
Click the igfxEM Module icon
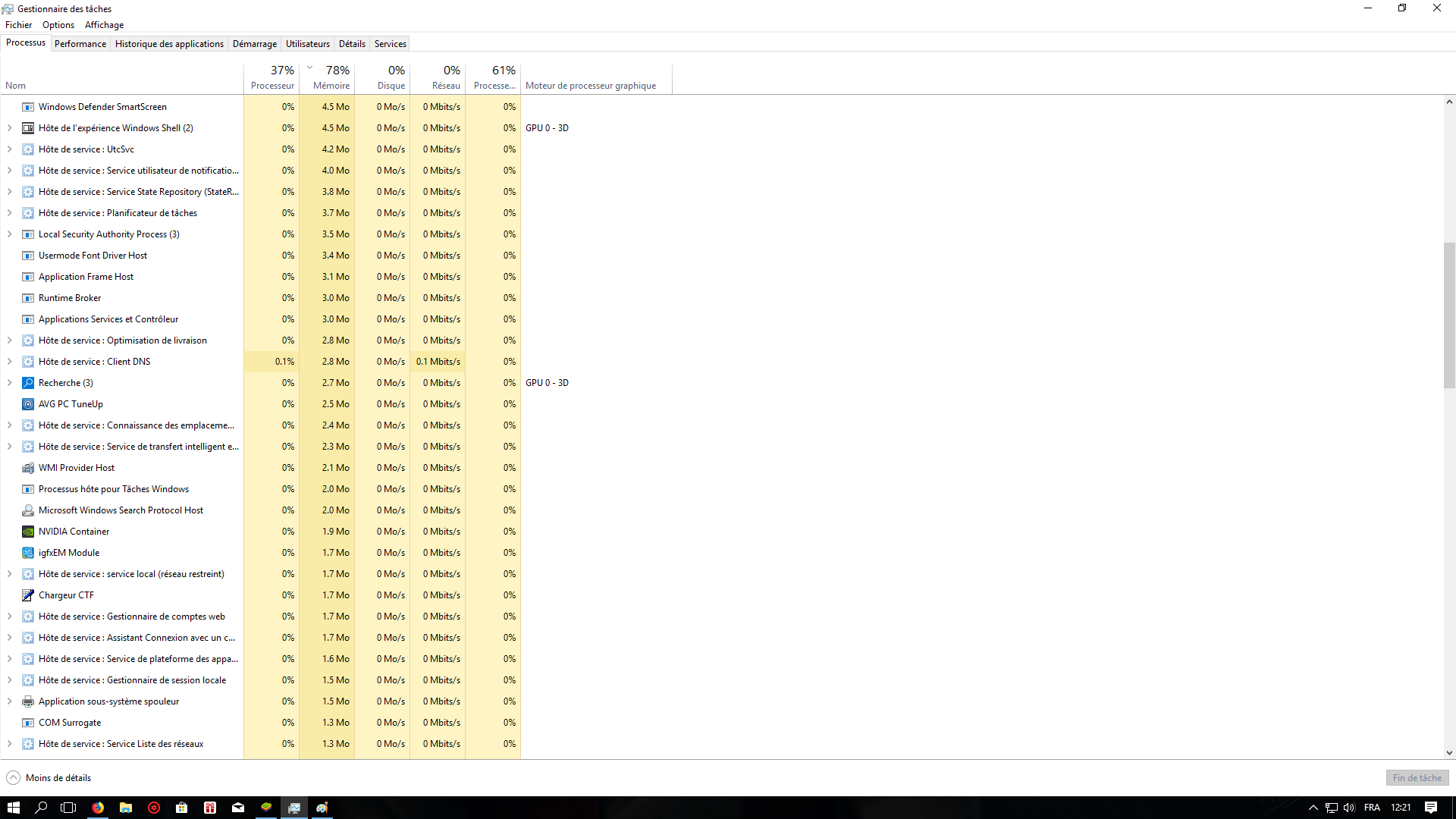click(x=28, y=553)
